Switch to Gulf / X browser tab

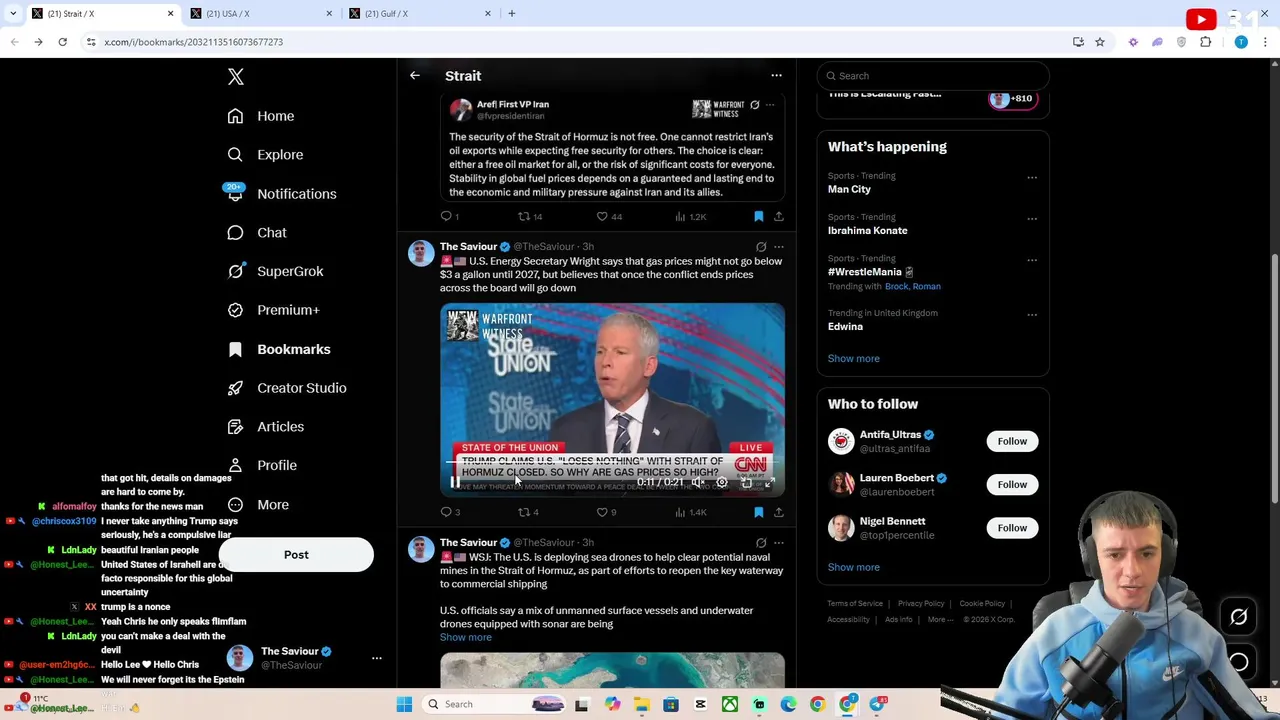click(419, 13)
